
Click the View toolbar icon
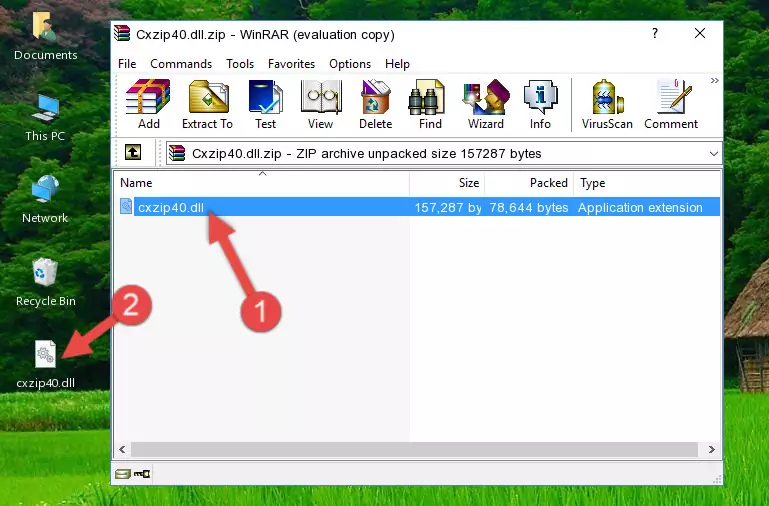coord(321,104)
